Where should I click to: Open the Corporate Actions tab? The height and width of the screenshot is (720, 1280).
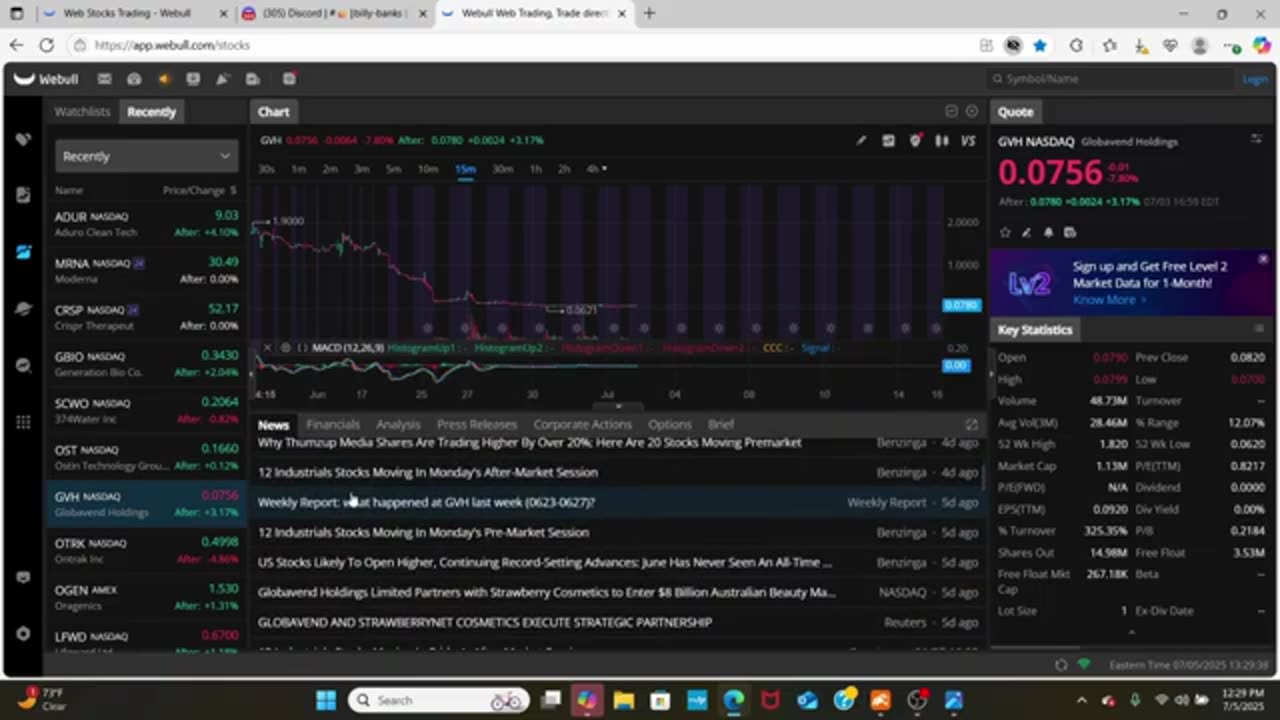(582, 424)
